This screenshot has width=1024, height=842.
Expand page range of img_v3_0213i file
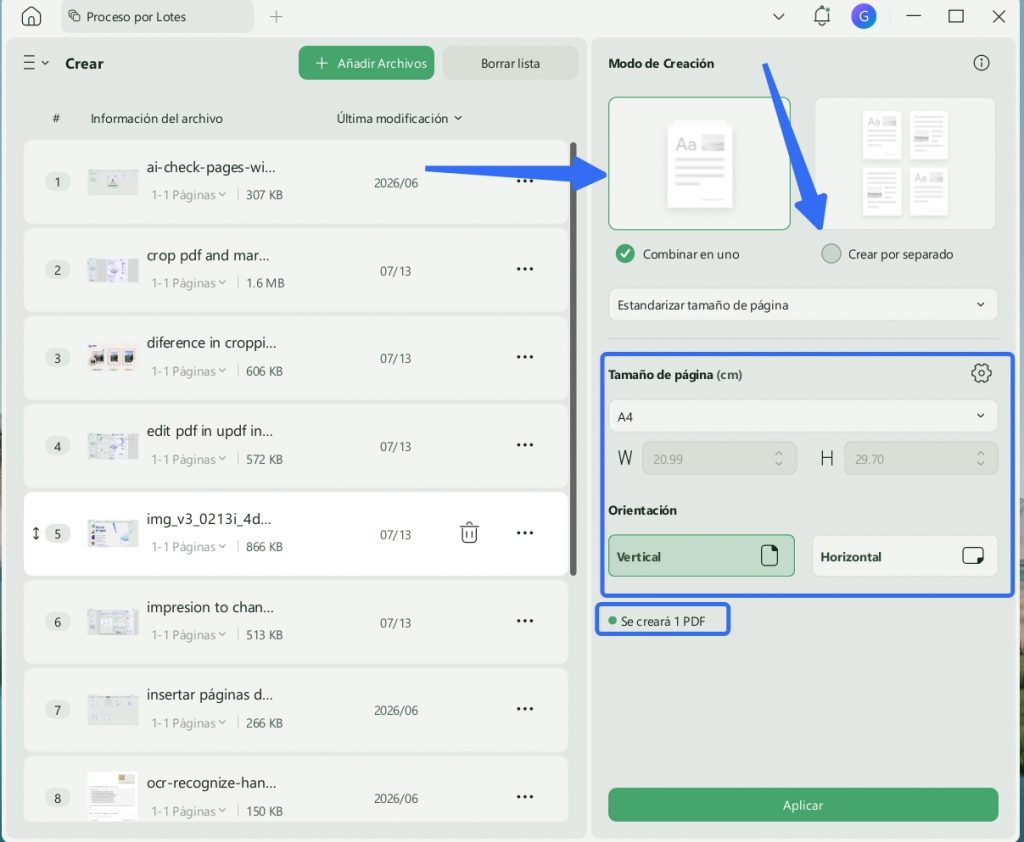189,547
